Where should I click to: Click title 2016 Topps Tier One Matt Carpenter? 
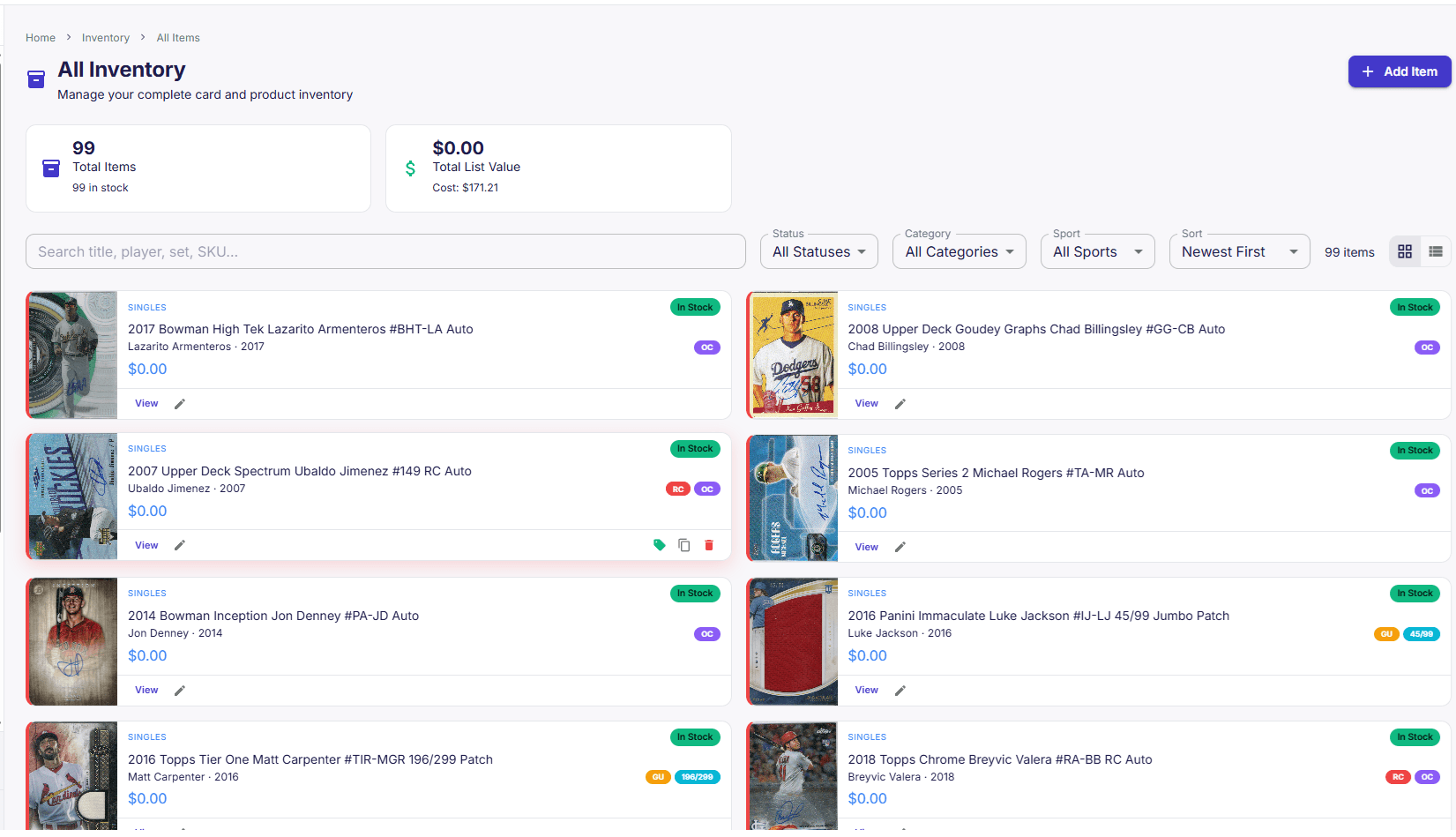[310, 759]
